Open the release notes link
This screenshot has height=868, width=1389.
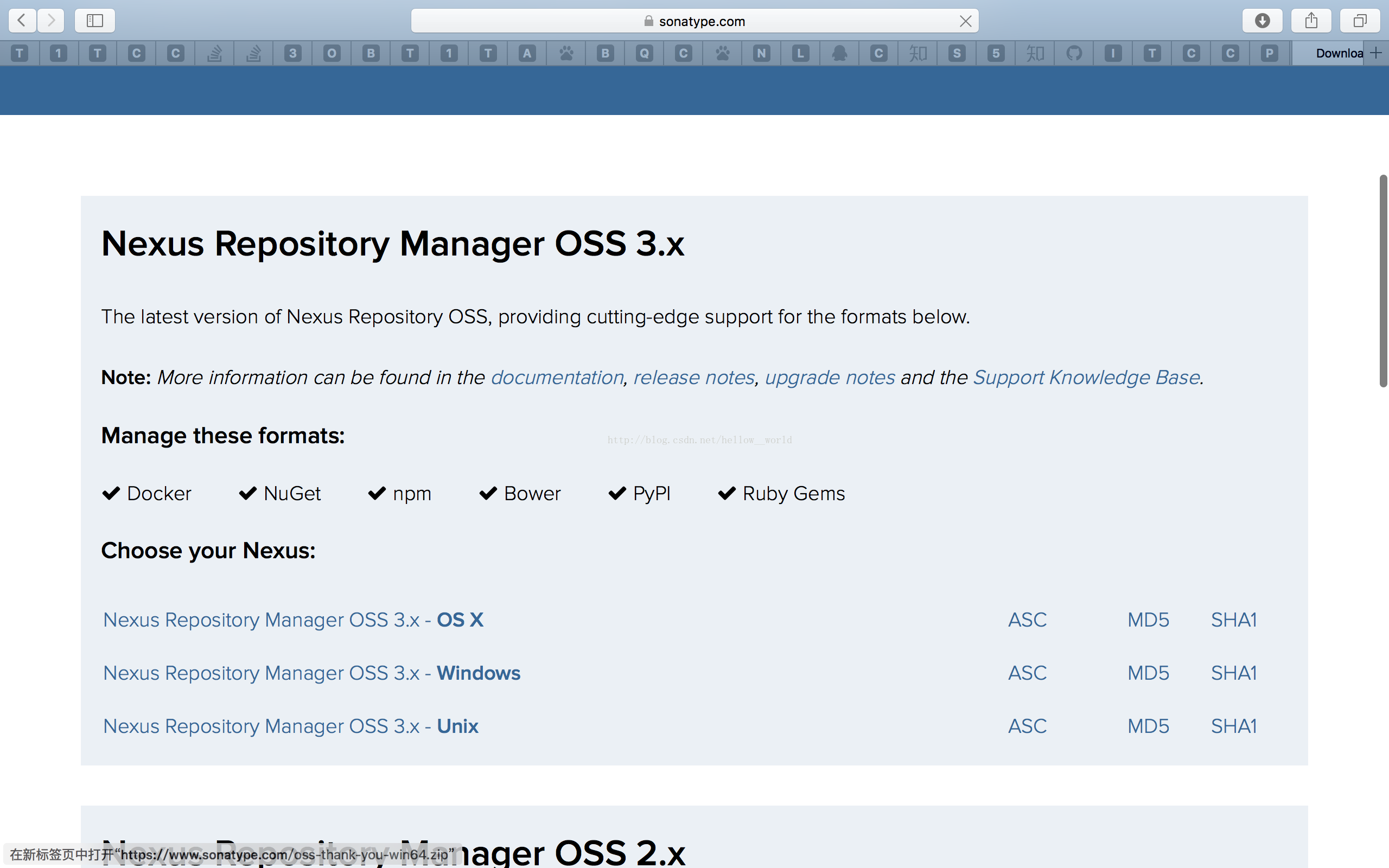click(693, 378)
